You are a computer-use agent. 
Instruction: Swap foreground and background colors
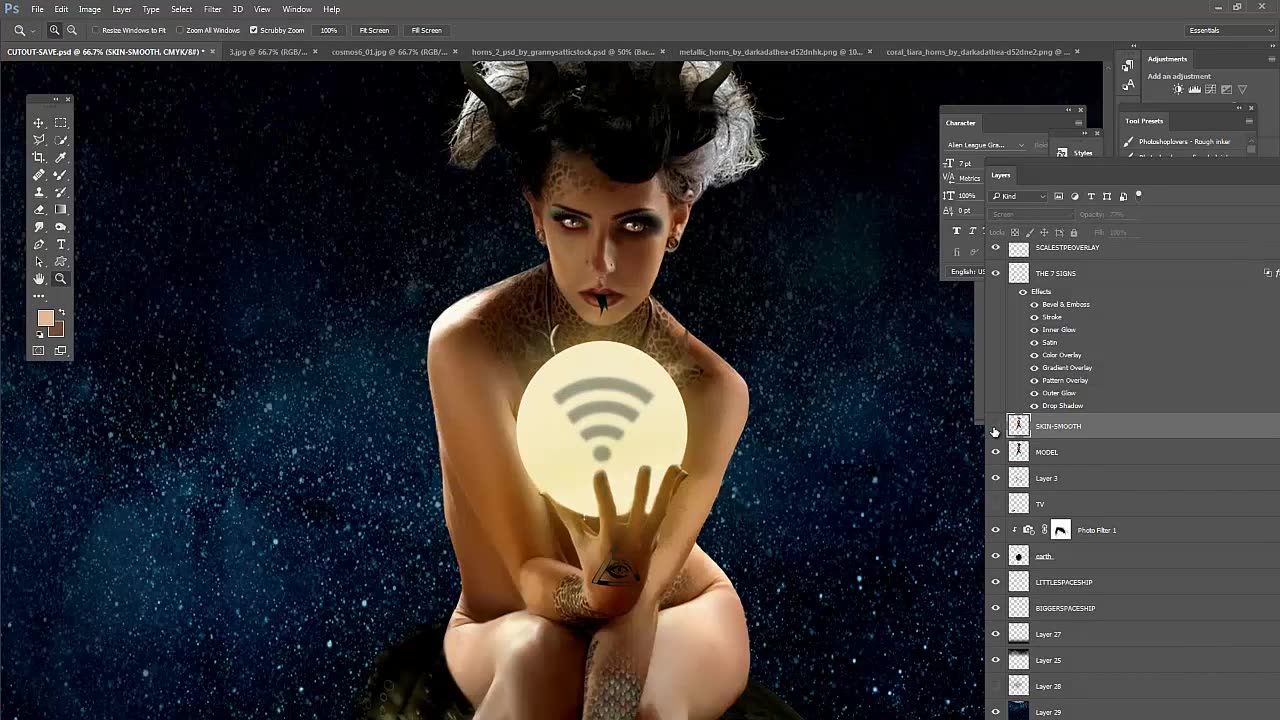click(x=62, y=313)
